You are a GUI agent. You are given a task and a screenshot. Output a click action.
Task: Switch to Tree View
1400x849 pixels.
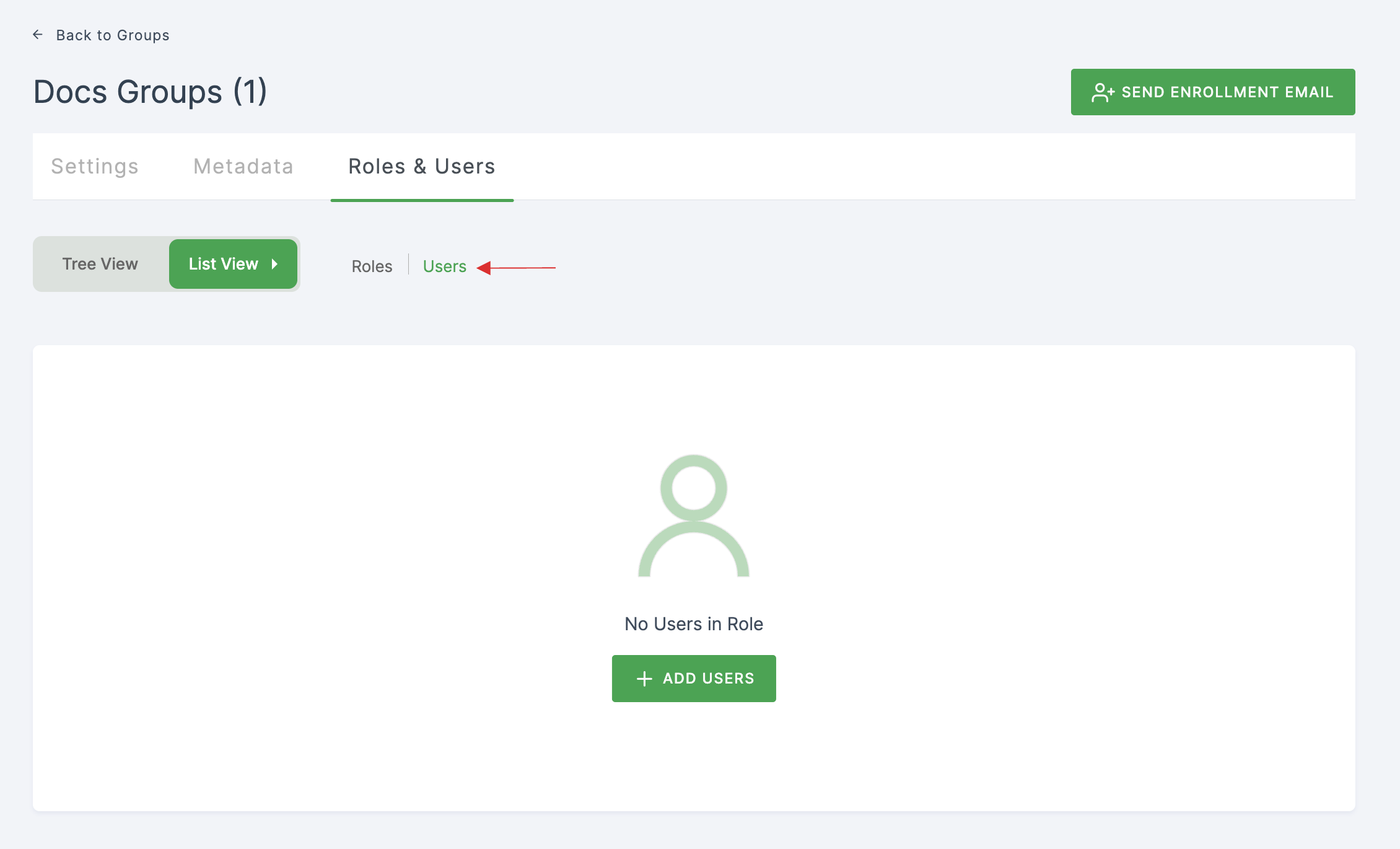coord(100,264)
